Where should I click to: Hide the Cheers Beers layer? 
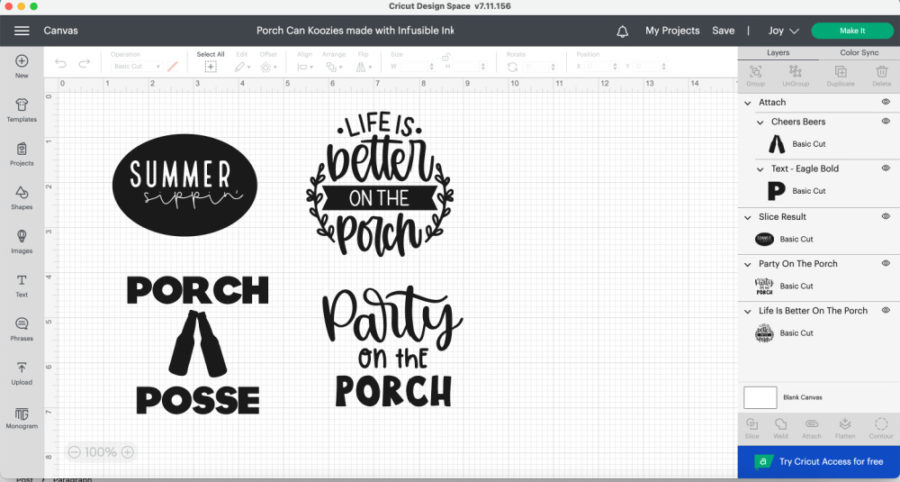[x=885, y=122]
